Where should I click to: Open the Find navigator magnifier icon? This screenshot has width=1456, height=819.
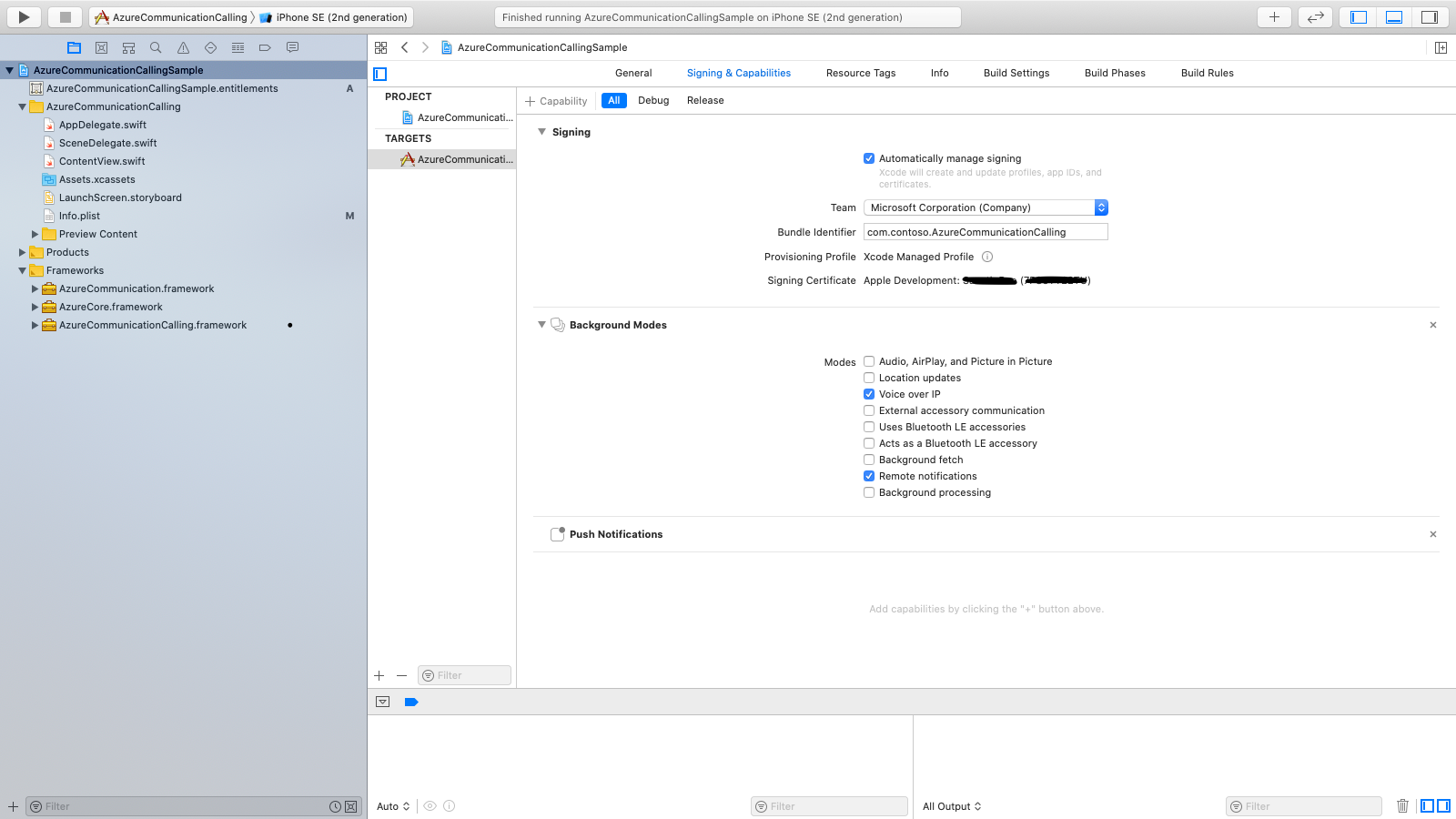[156, 47]
